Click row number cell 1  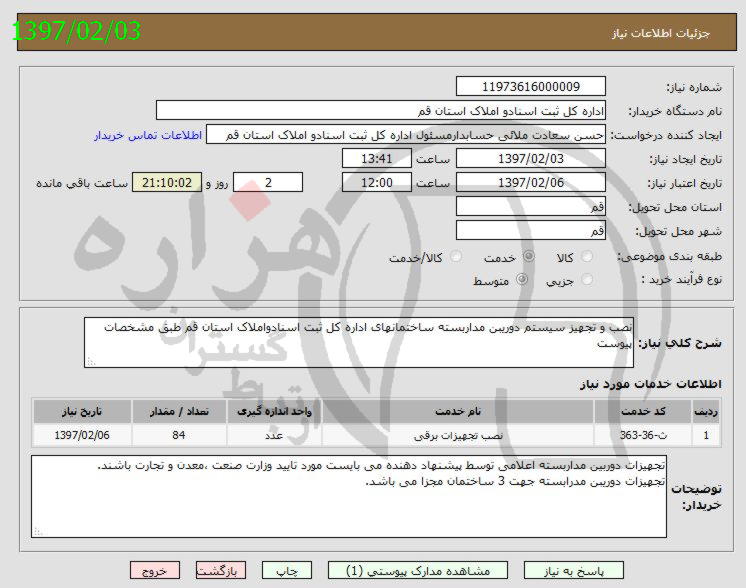(706, 435)
